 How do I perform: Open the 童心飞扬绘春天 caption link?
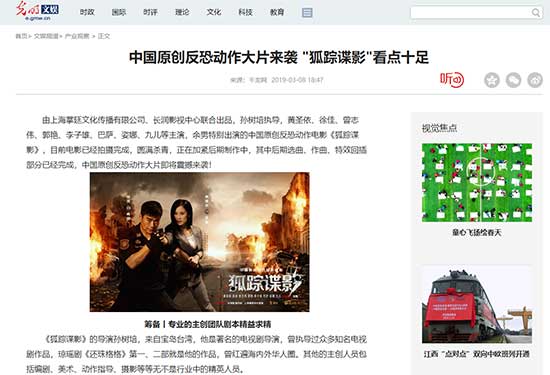pyautogui.click(x=477, y=233)
